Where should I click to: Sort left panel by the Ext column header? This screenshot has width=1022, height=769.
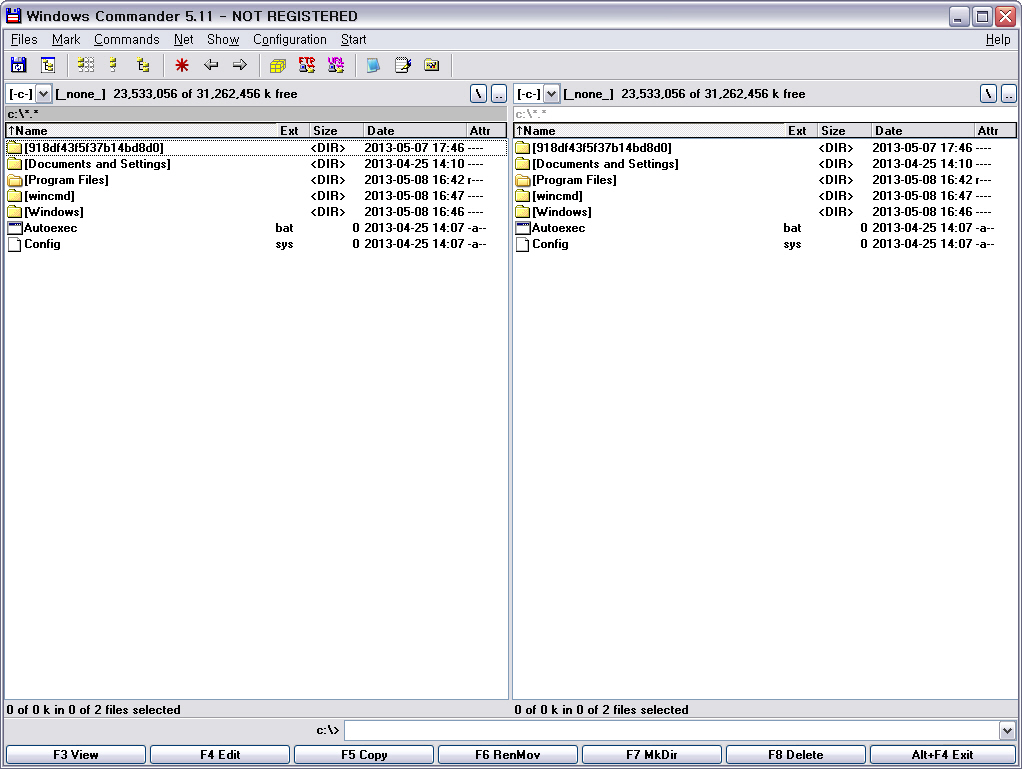pyautogui.click(x=293, y=130)
